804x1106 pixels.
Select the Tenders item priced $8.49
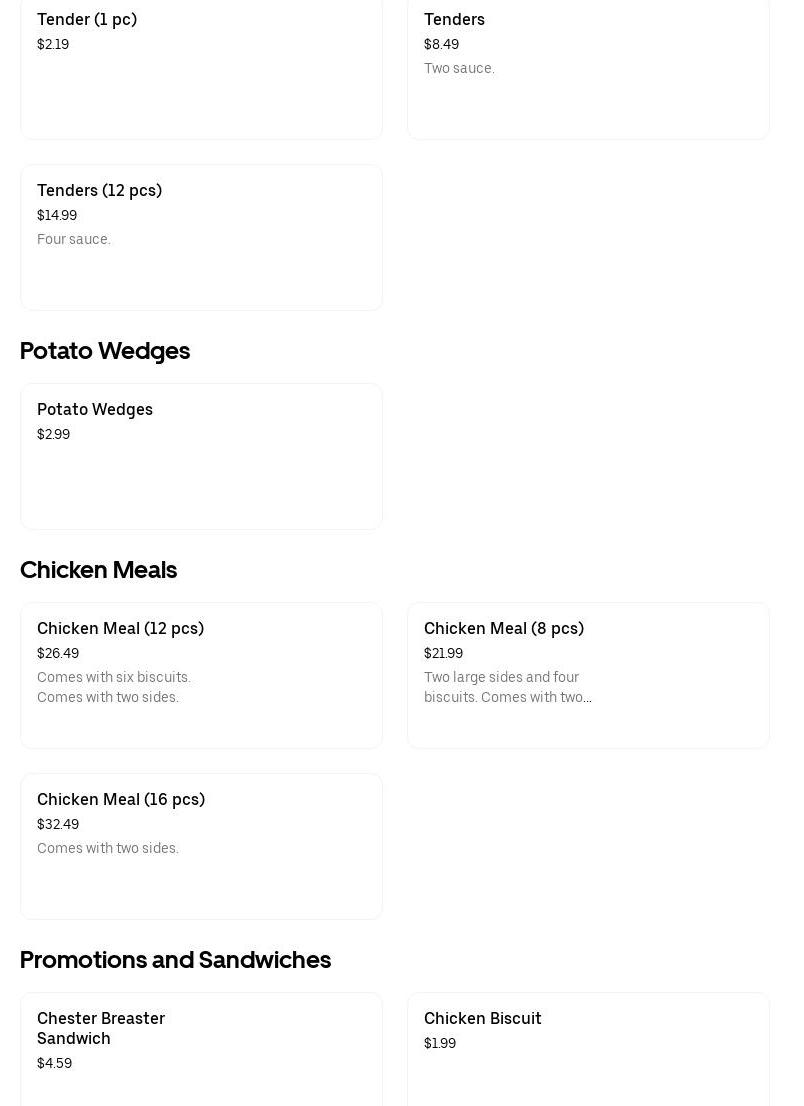coord(587,70)
